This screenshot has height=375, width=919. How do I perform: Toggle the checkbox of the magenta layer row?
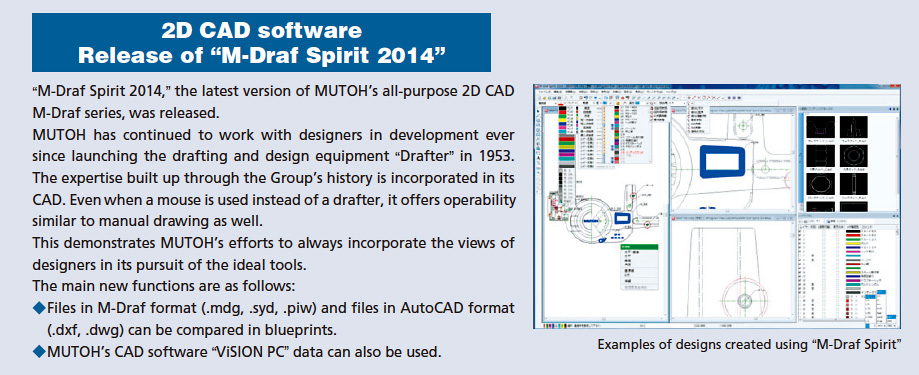click(800, 251)
